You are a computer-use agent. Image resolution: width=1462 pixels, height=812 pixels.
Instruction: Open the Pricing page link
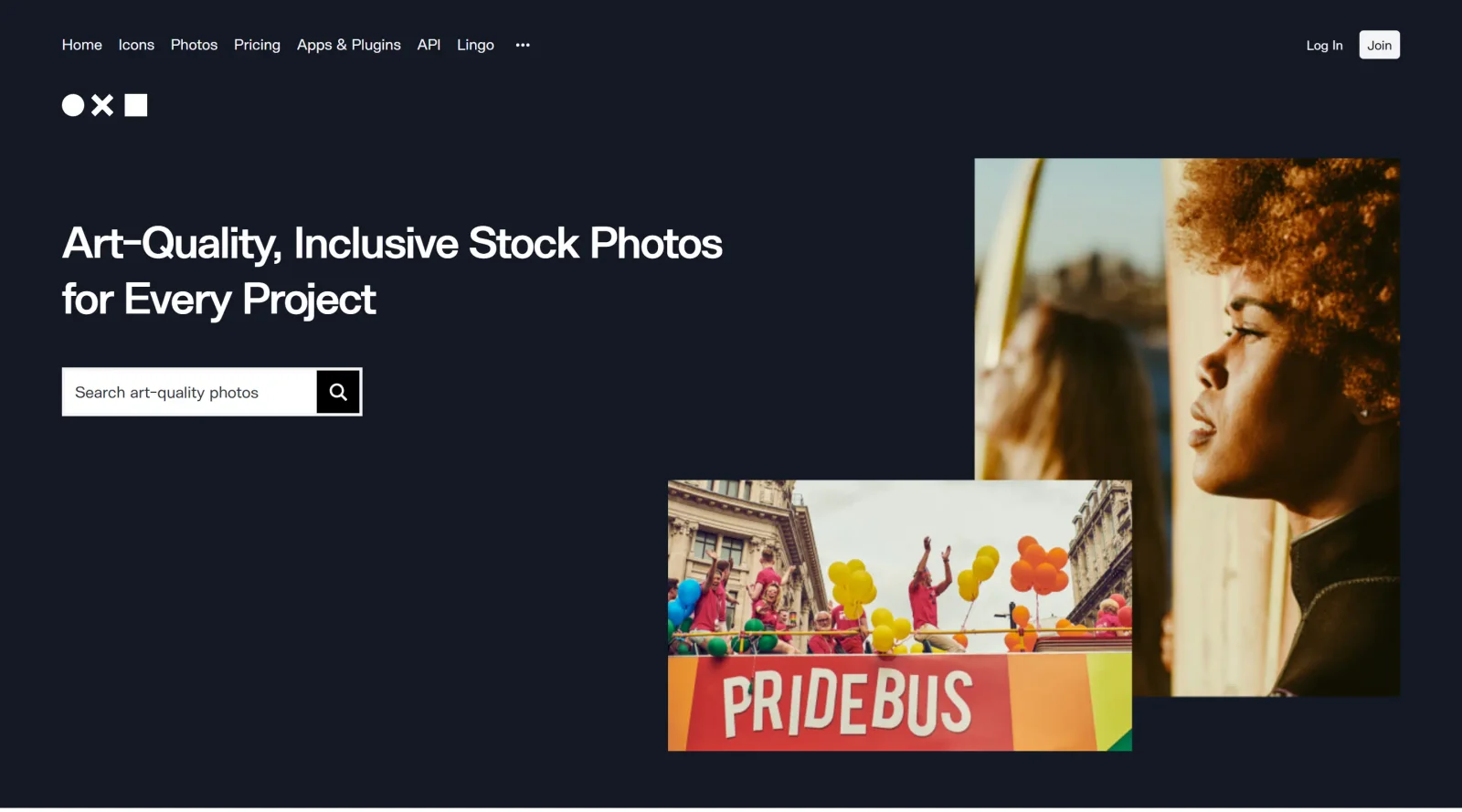[x=257, y=45]
